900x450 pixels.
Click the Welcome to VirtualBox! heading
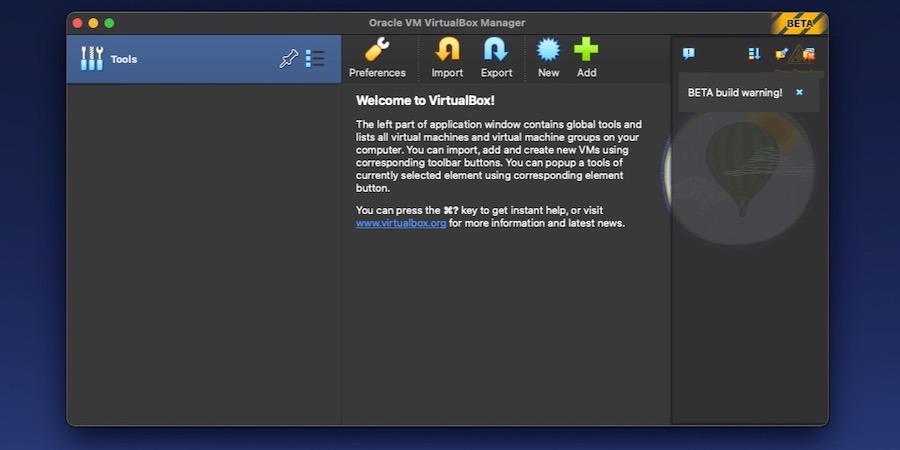[x=425, y=100]
